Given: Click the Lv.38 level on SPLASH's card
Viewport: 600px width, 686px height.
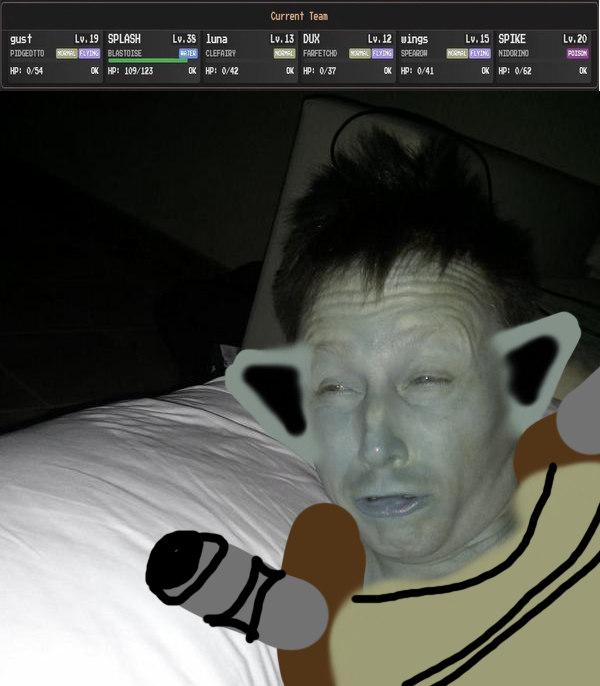Looking at the screenshot, I should point(184,39).
